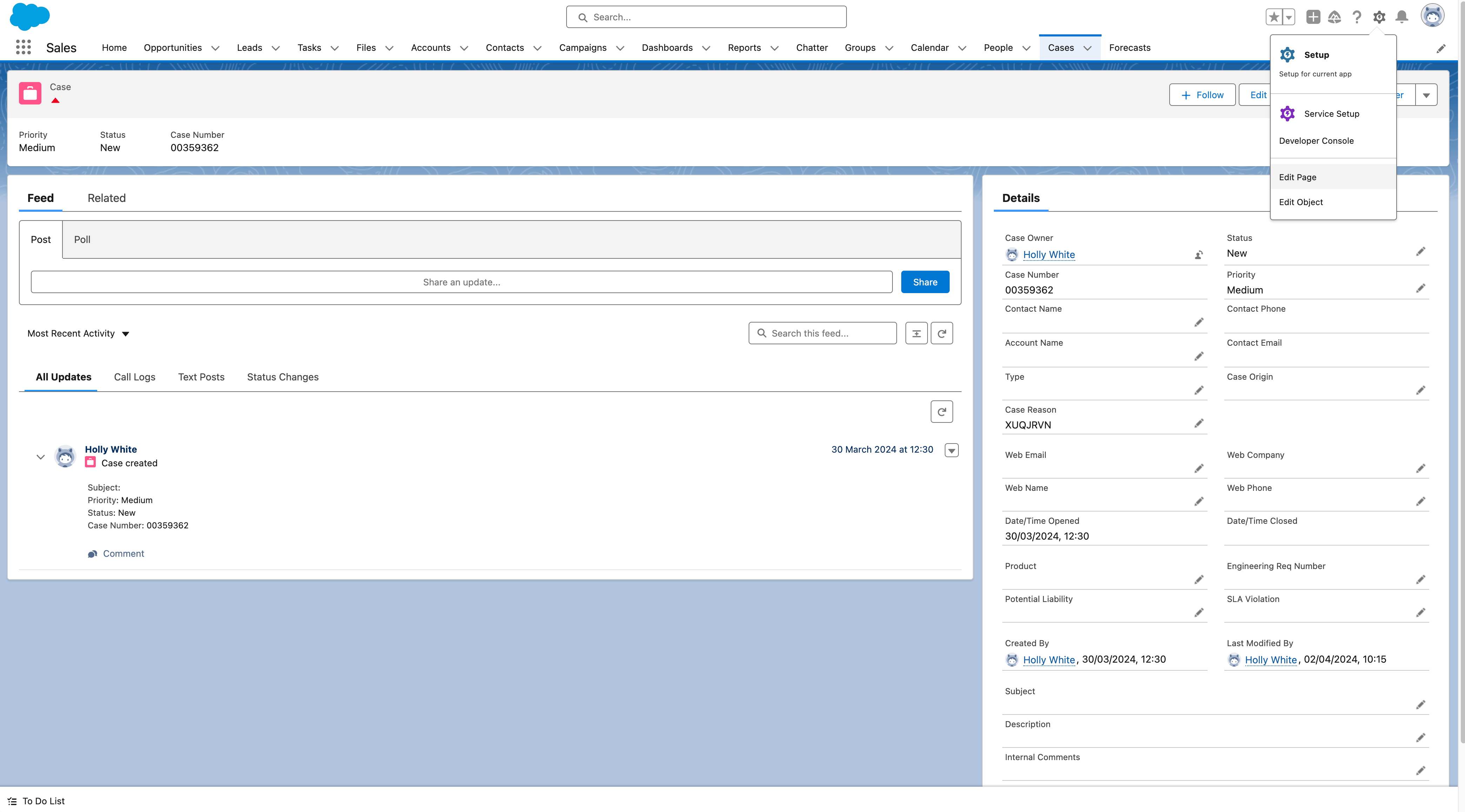
Task: Collapse Holly White's feed post chevron
Action: (x=40, y=457)
